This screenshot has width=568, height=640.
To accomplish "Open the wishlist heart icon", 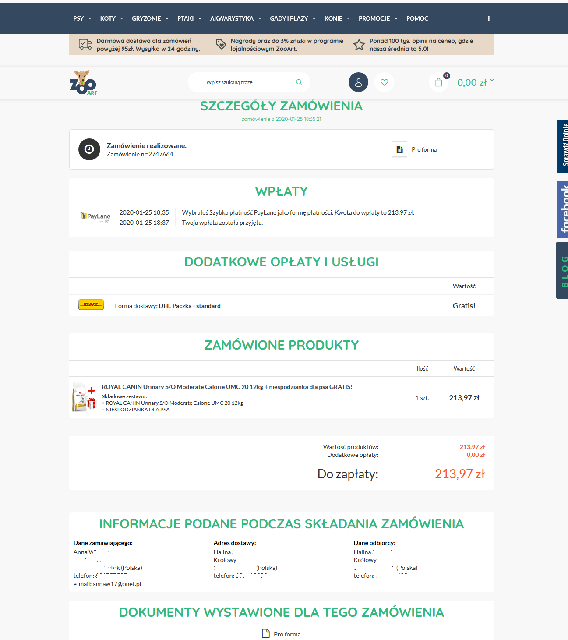I will pos(384,82).
